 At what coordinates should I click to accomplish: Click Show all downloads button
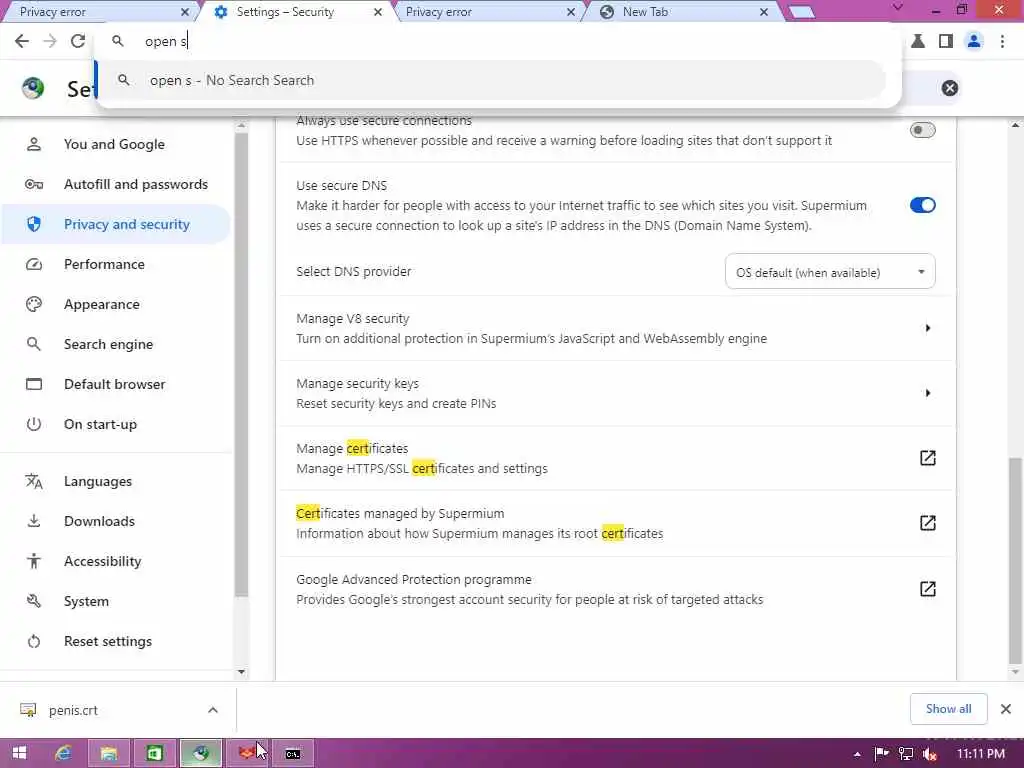[x=948, y=709]
